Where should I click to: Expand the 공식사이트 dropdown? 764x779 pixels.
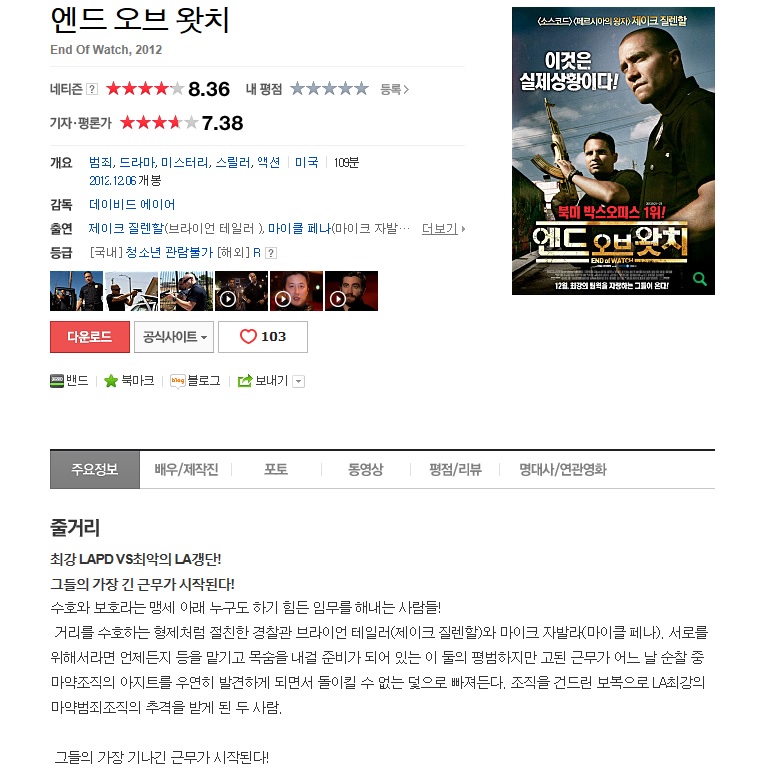pos(174,337)
